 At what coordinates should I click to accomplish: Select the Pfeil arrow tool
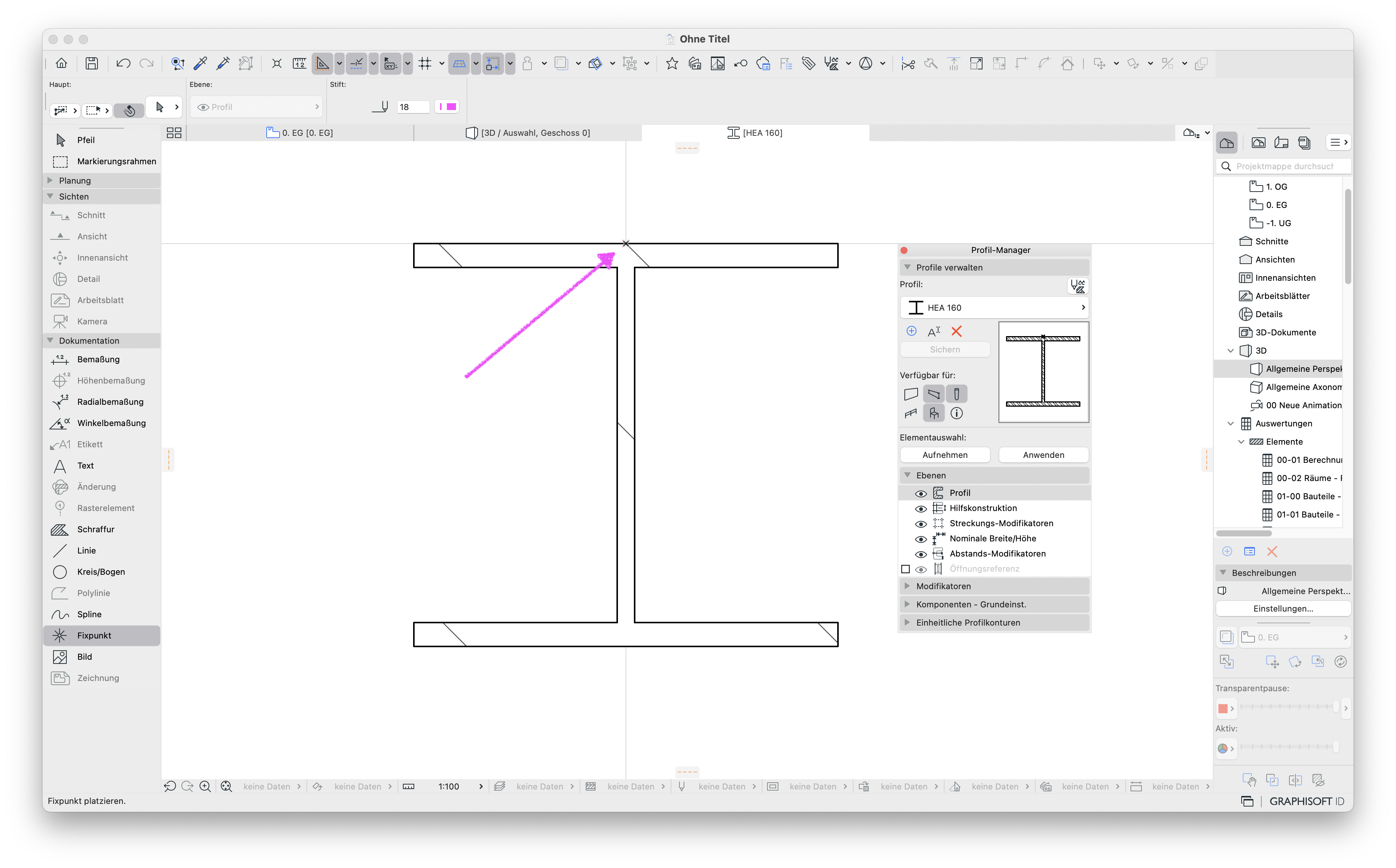click(x=102, y=140)
